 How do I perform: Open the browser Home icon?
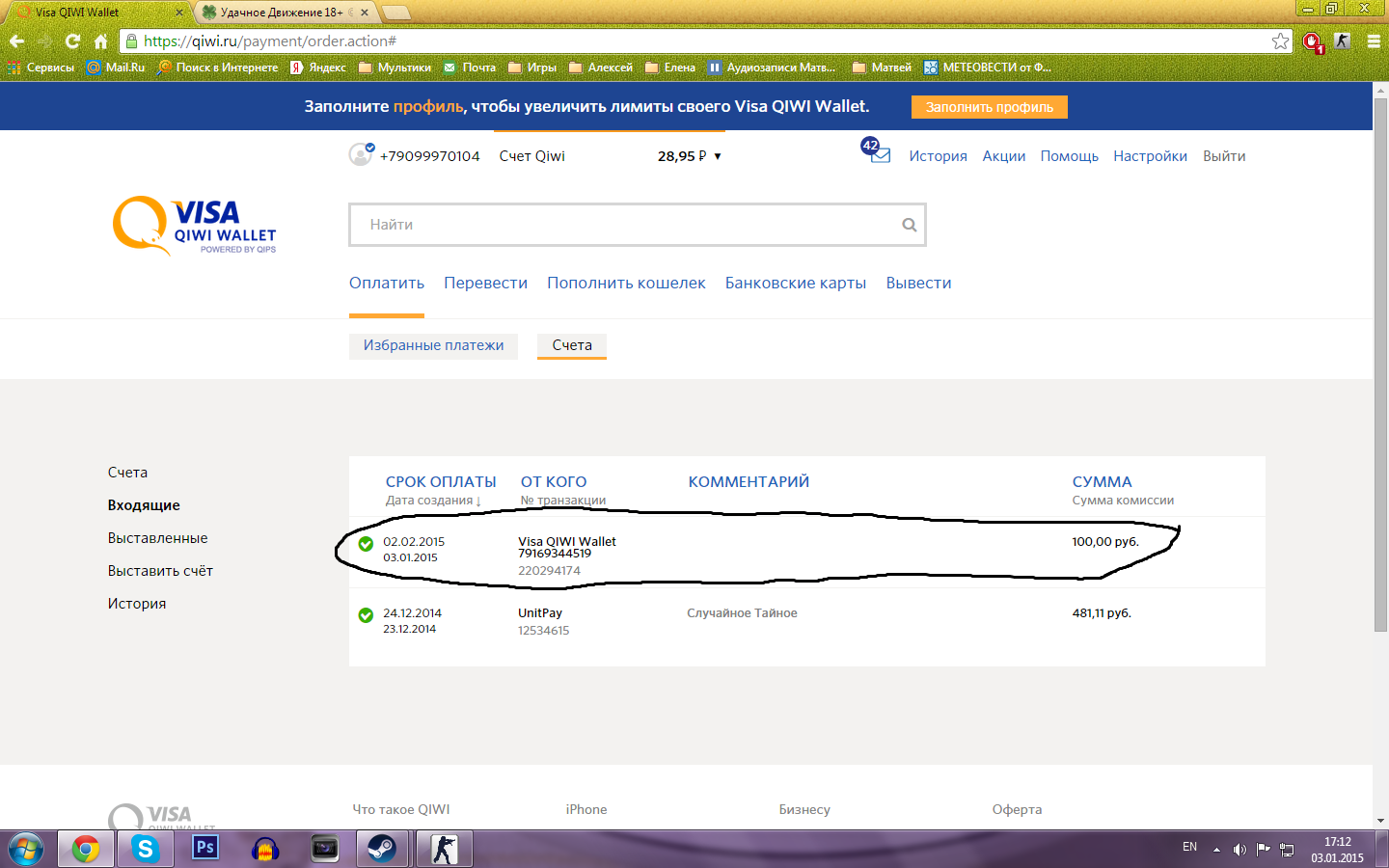[x=100, y=41]
